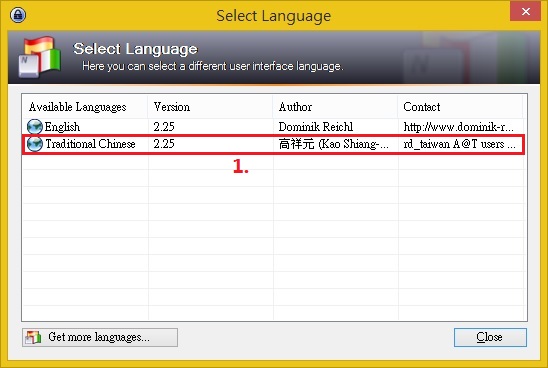Click the globe icon beside Traditional Chinese

35,144
